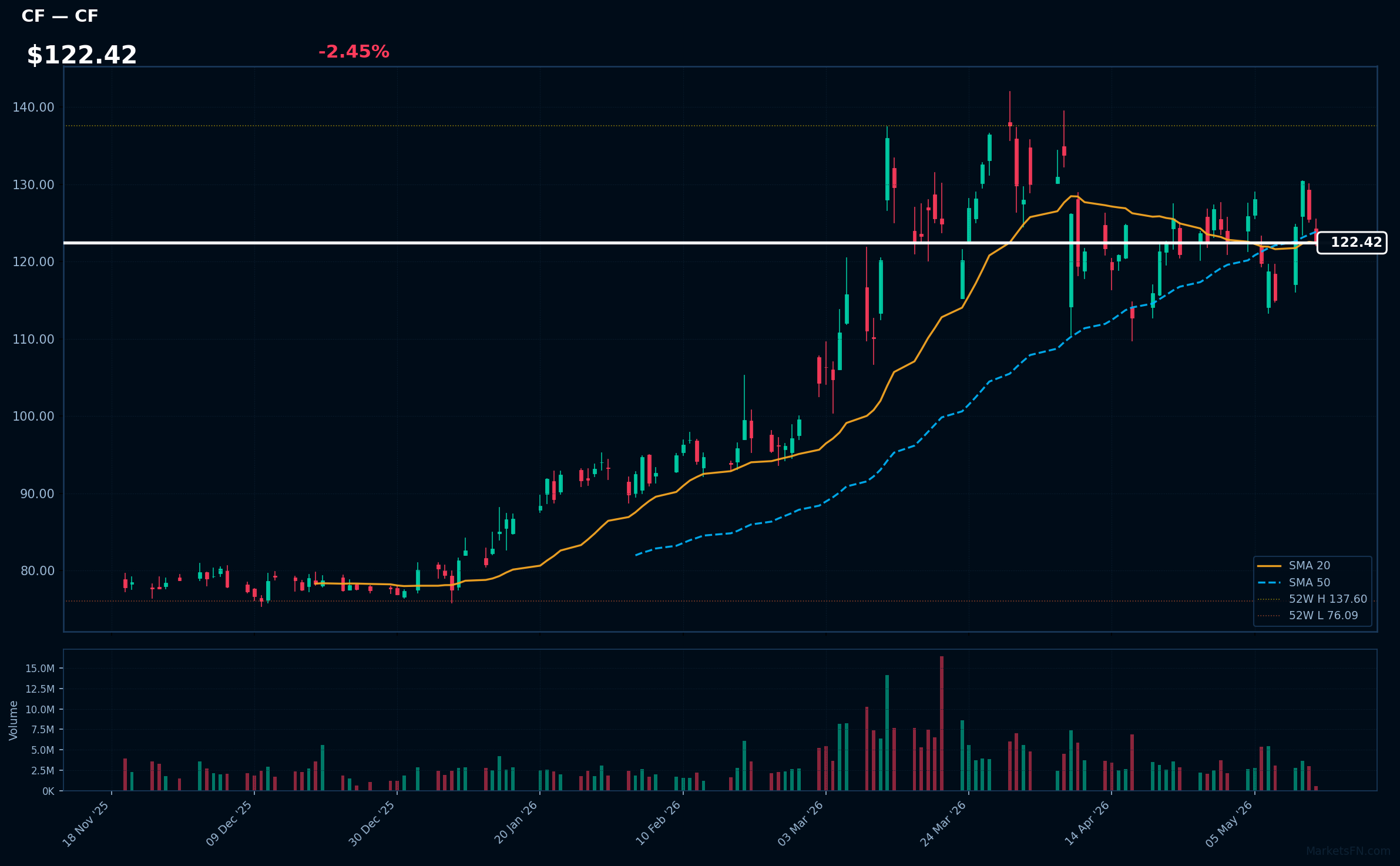This screenshot has height=866, width=1400.
Task: Click the tallest green volume bar
Action: [x=887, y=733]
